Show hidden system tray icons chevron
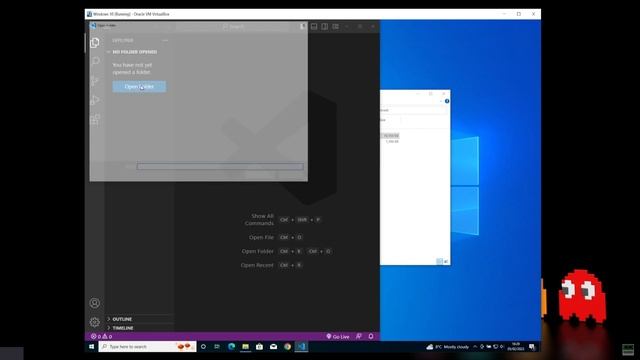This screenshot has width=640, height=360. click(x=475, y=347)
